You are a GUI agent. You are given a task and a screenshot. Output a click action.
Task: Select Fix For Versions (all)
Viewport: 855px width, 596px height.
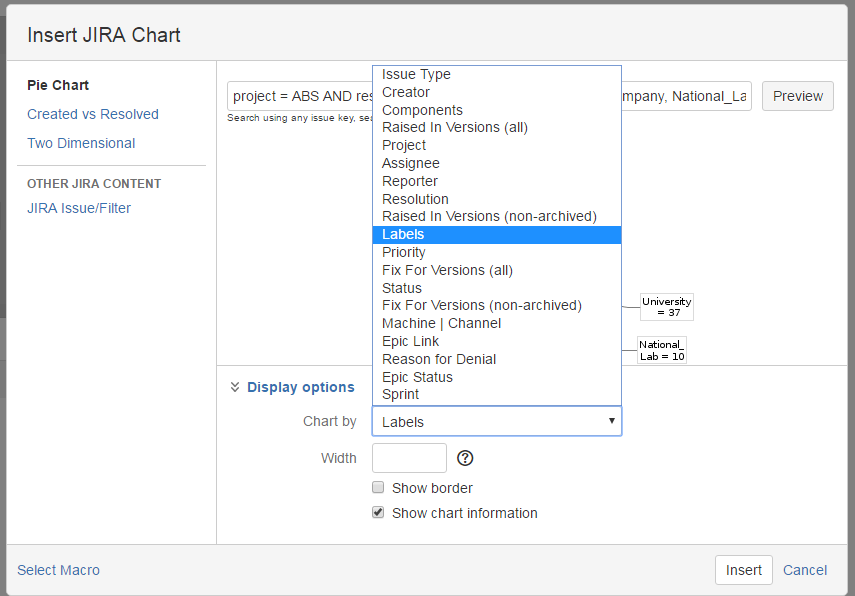(497, 270)
